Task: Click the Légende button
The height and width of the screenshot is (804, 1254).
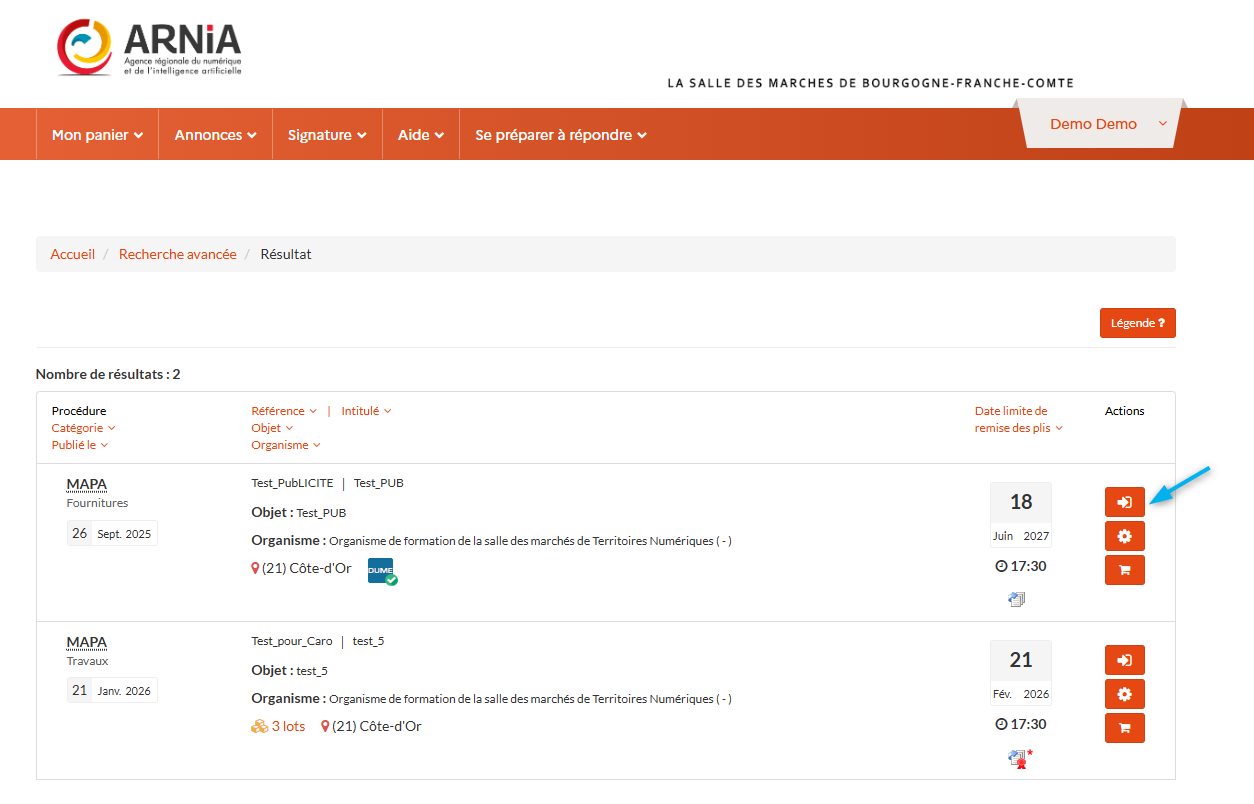Action: [1137, 323]
